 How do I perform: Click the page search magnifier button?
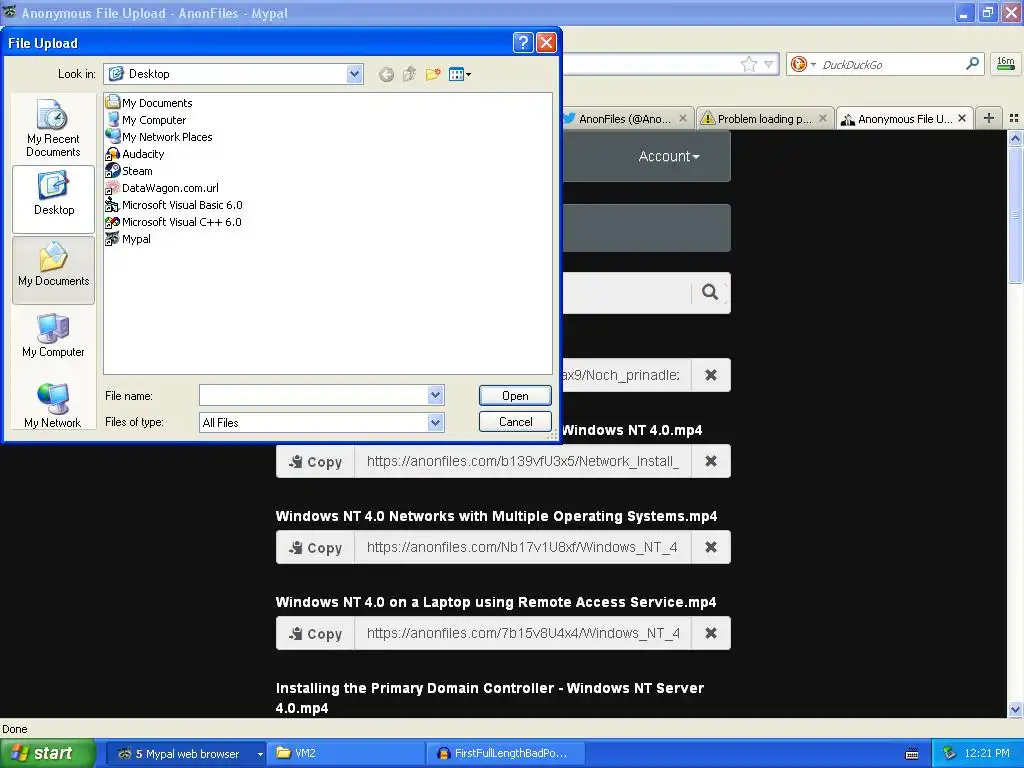(710, 292)
